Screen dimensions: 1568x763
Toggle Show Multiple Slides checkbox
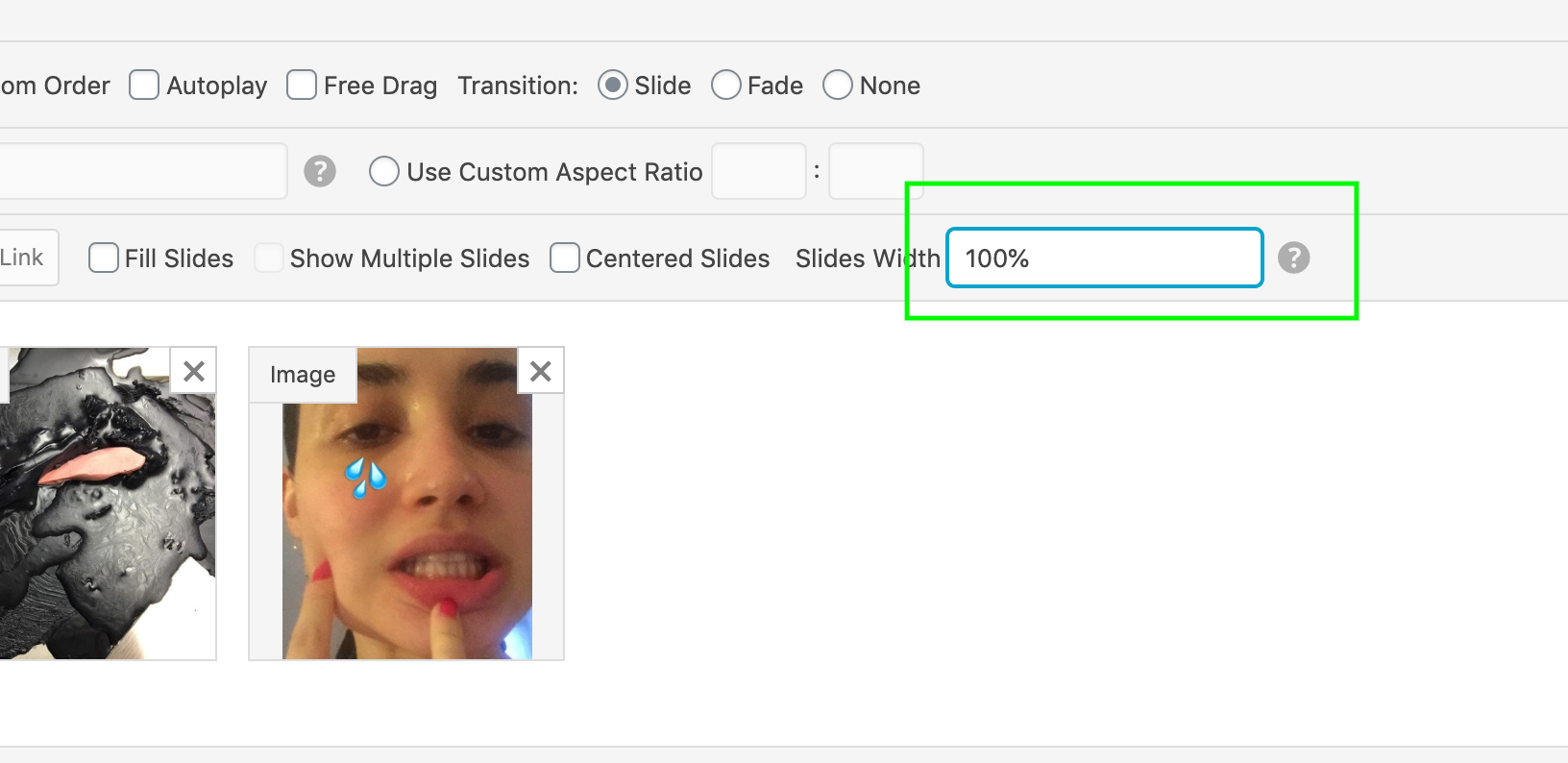(269, 258)
